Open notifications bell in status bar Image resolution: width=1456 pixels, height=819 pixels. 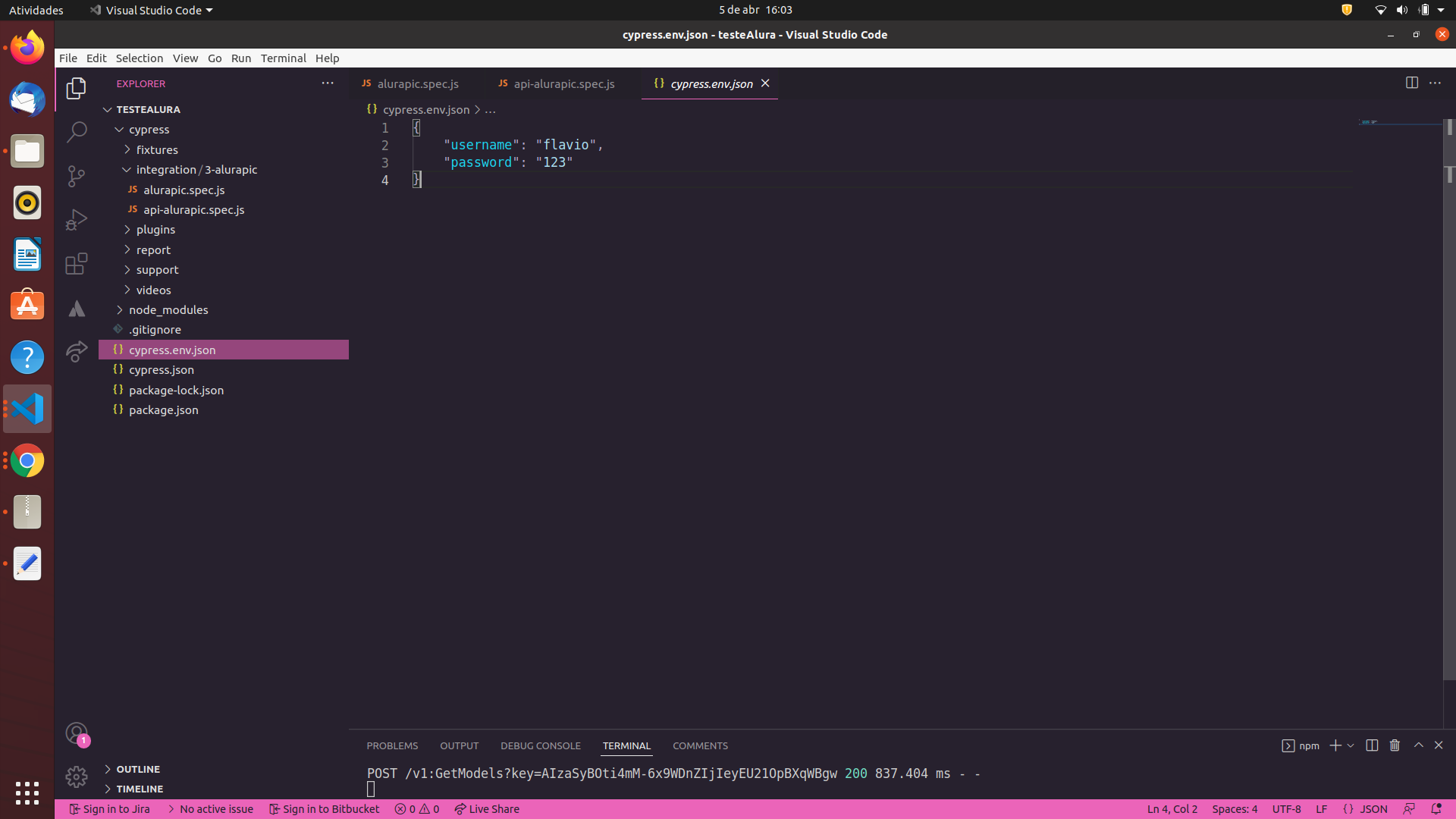click(x=1436, y=809)
